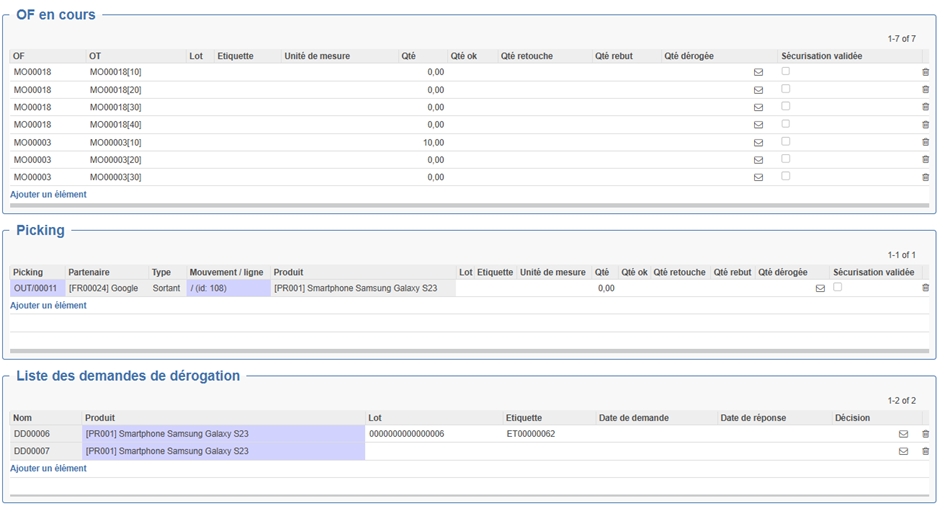Delete the MO00003[30] row using trash icon

(x=925, y=177)
